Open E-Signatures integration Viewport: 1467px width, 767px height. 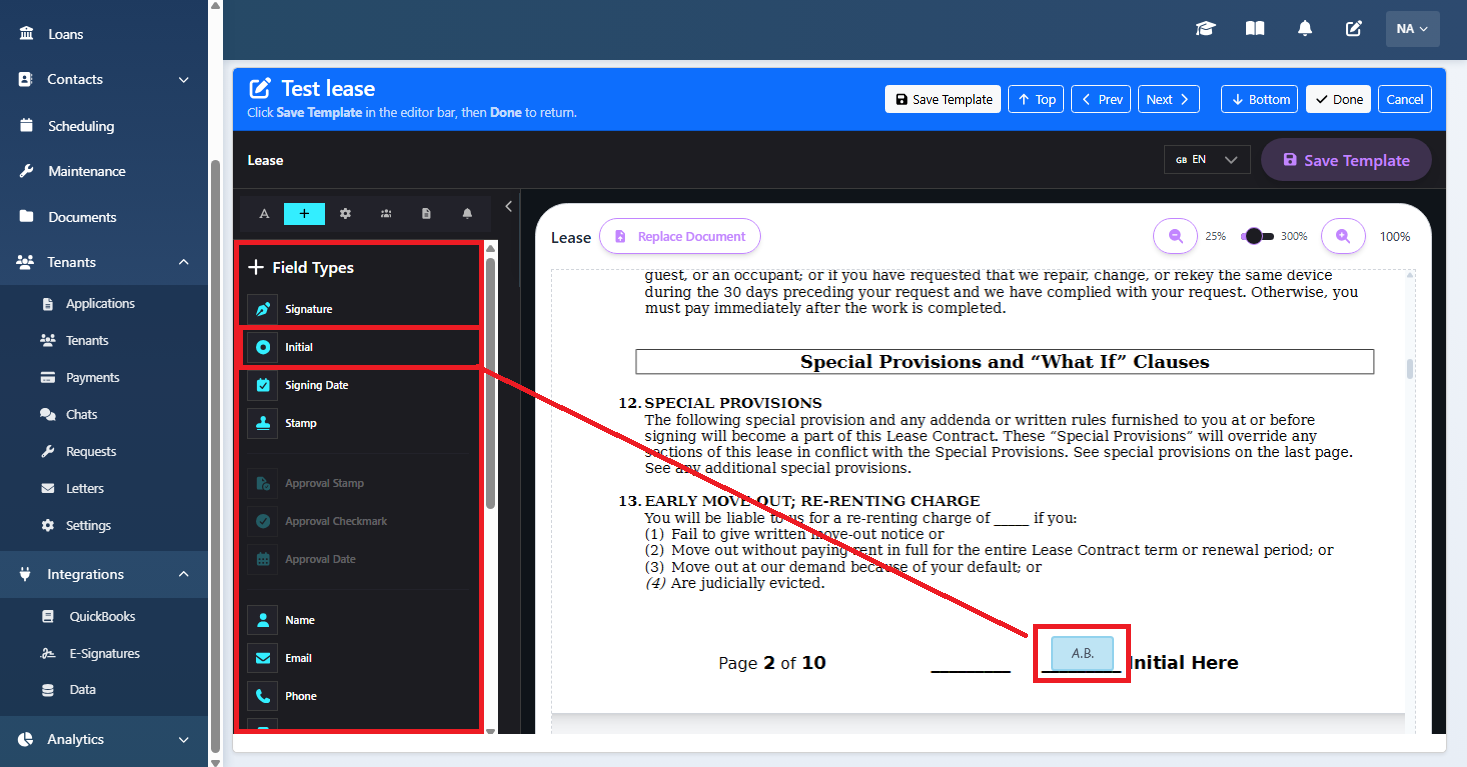(x=104, y=653)
